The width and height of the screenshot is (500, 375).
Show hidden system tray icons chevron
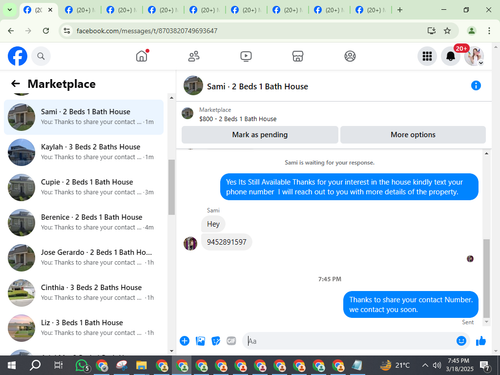[425, 366]
